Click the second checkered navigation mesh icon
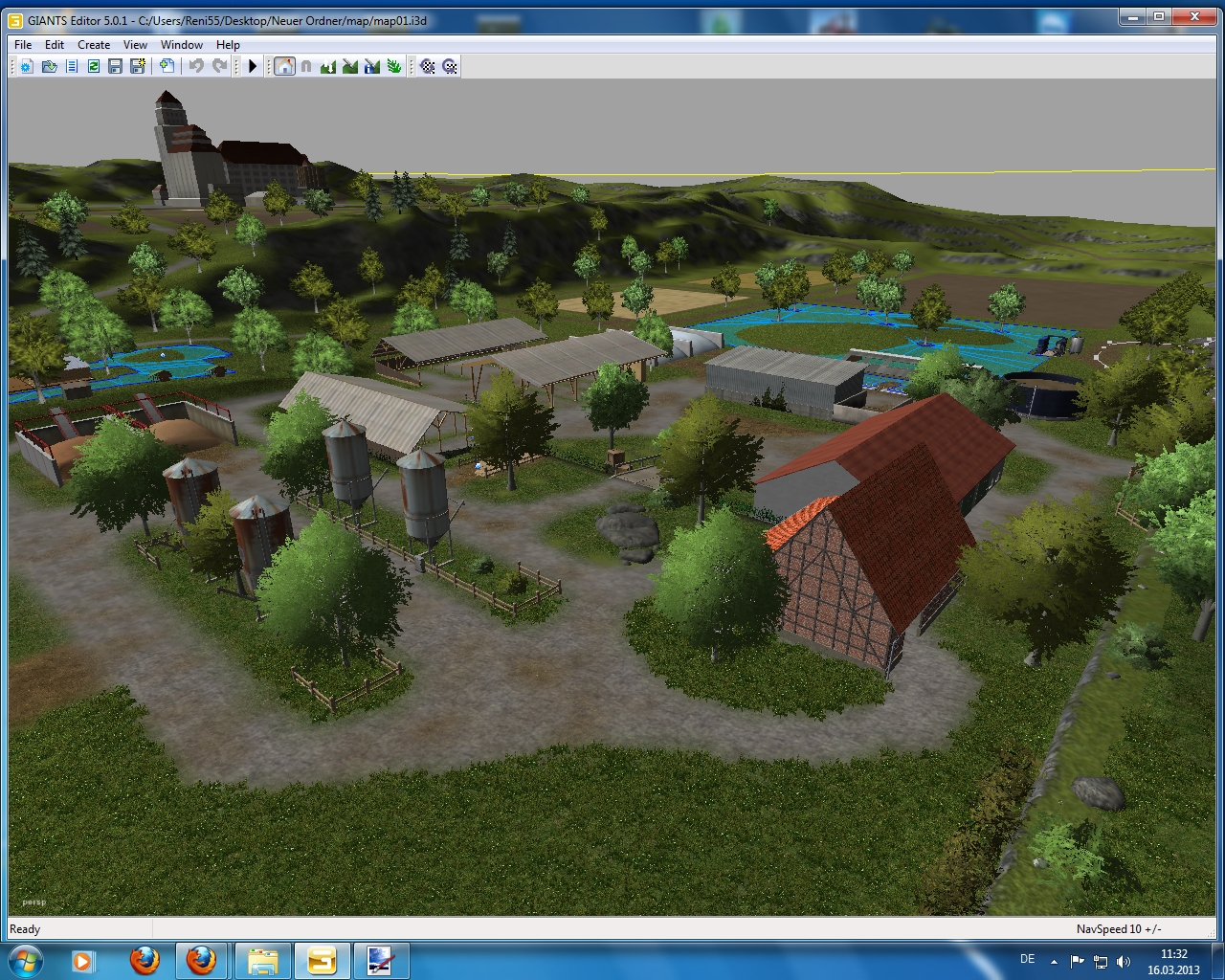 click(x=450, y=66)
